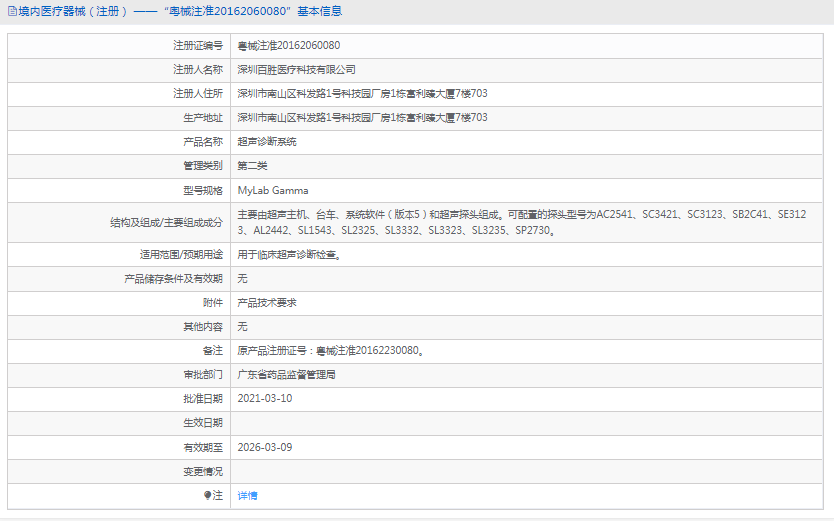Click the 变更情况 label
The height and width of the screenshot is (521, 834).
[x=203, y=471]
